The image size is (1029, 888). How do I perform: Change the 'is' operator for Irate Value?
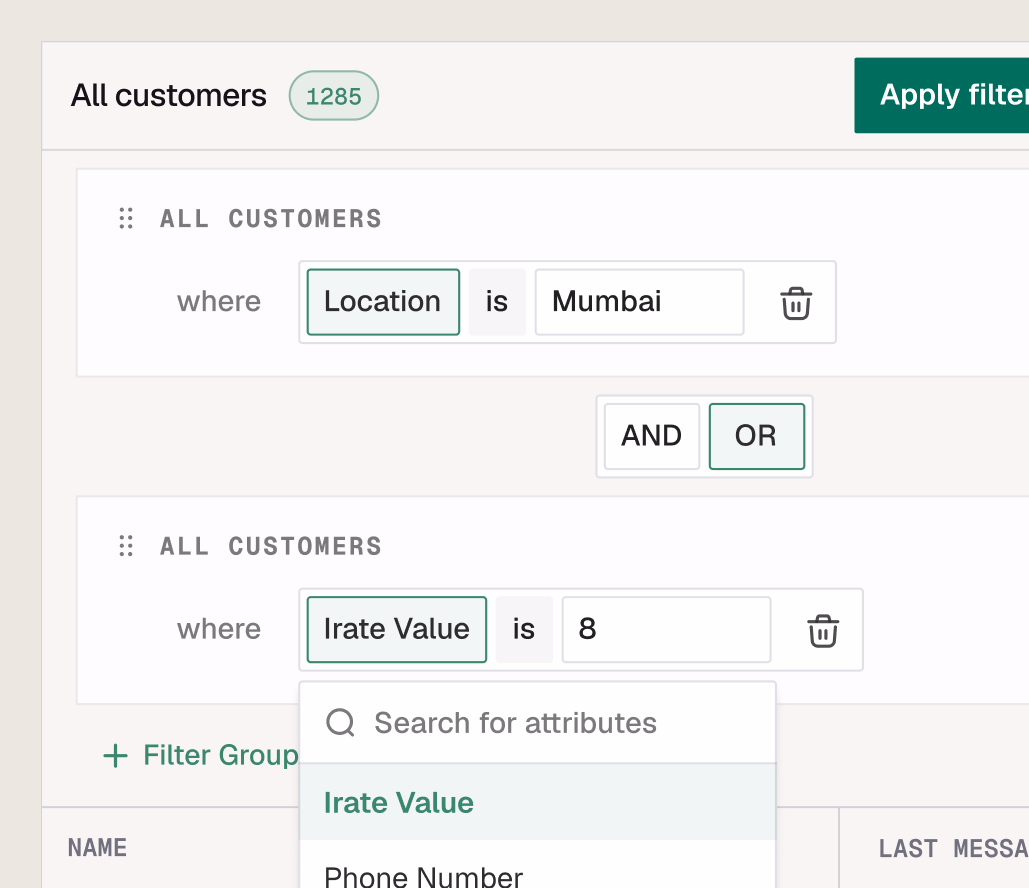coord(524,630)
